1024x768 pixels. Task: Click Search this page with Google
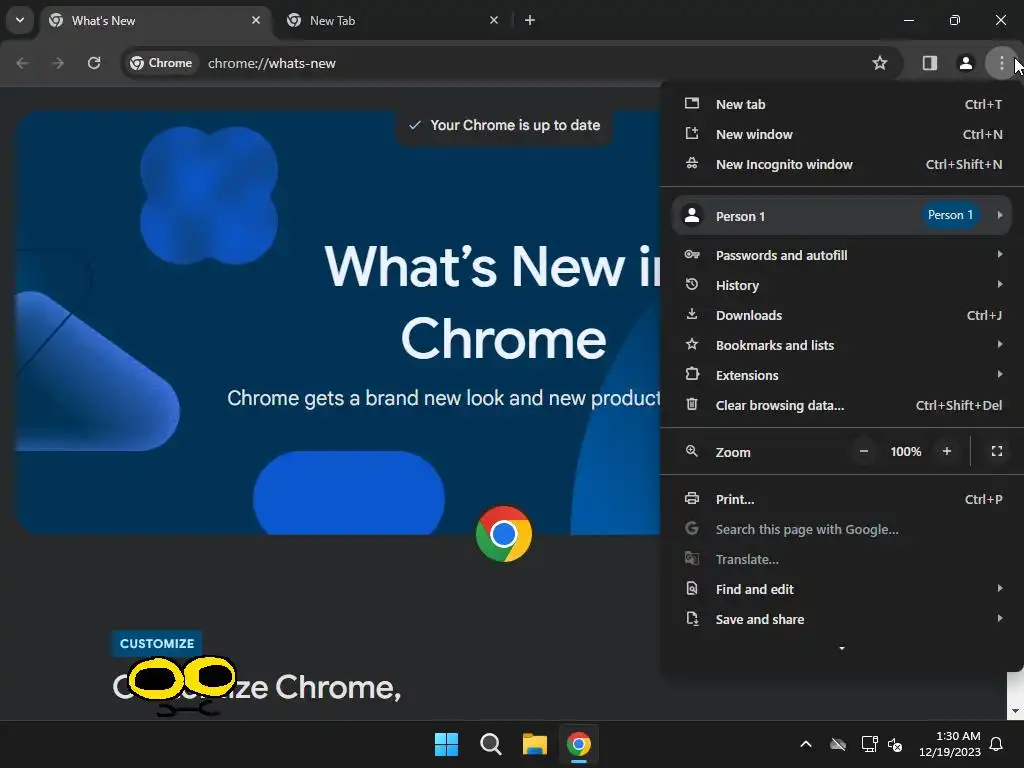pos(842,530)
